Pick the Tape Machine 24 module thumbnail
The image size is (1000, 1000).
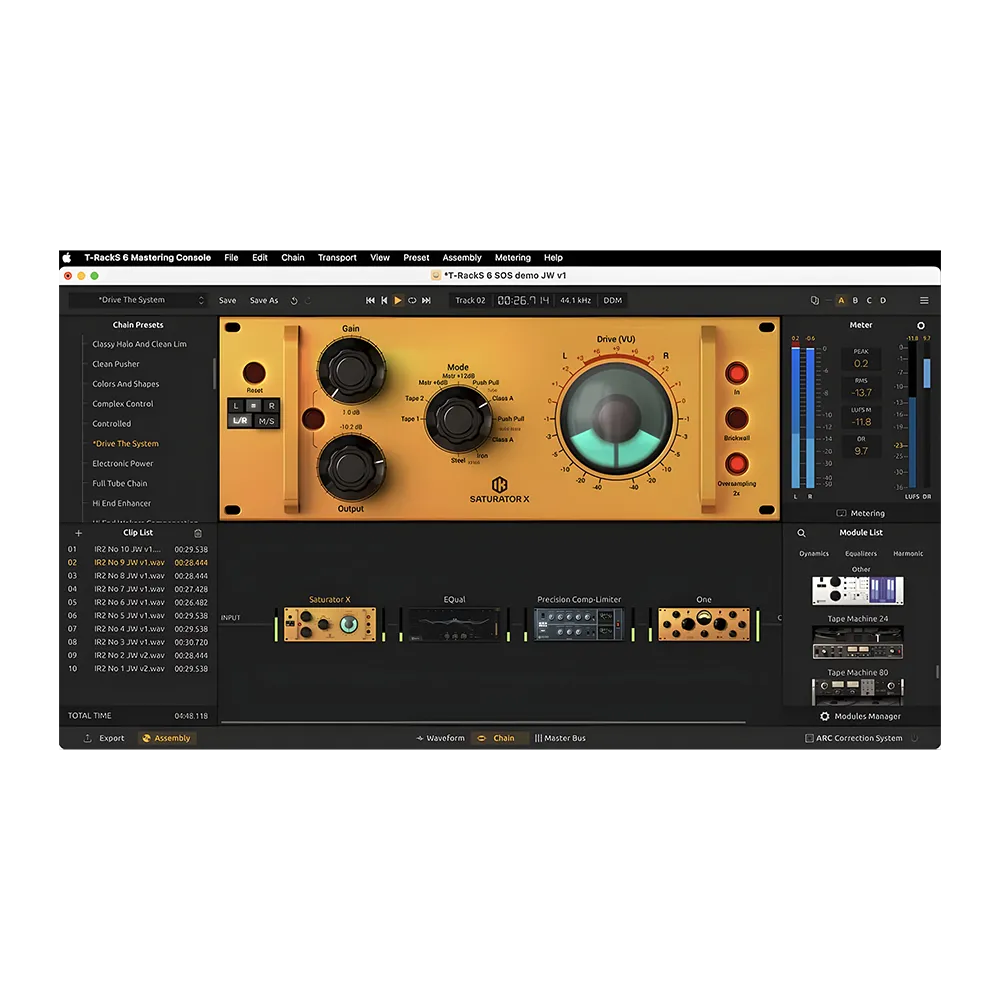click(x=858, y=642)
